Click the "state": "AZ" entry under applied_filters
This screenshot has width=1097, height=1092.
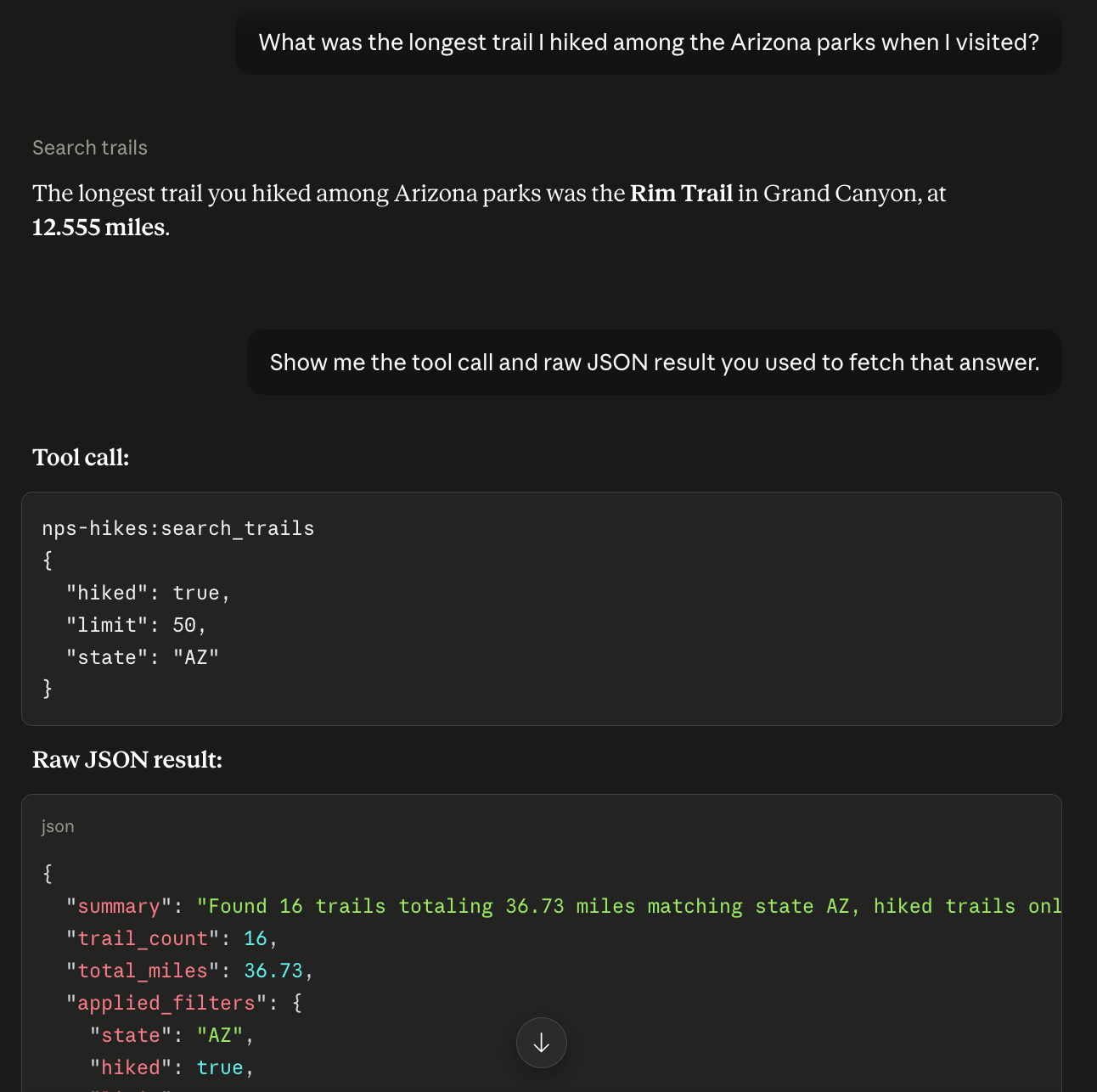pos(172,1035)
